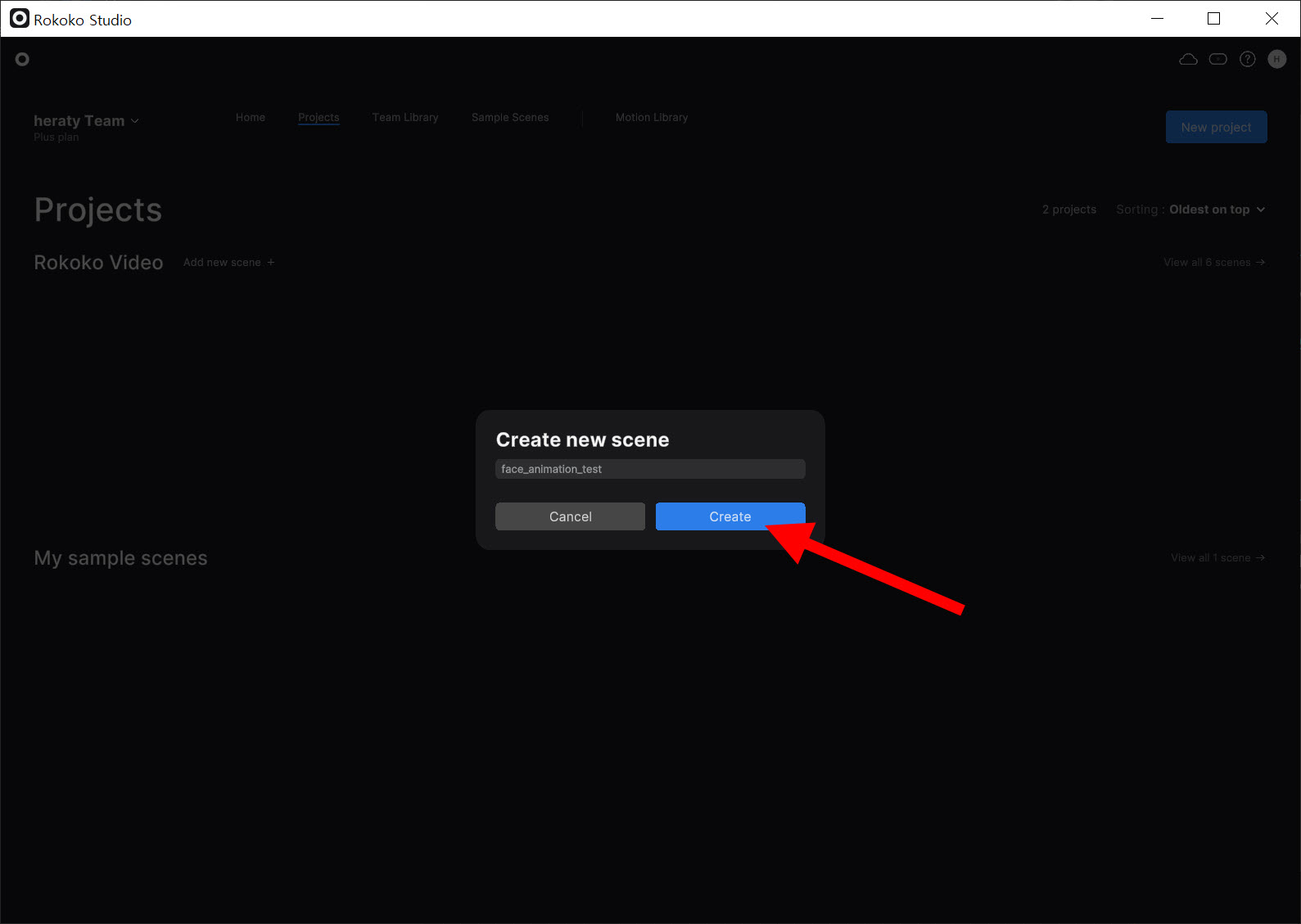Expand the heraty Team dropdown
This screenshot has height=924, width=1301.
87,120
